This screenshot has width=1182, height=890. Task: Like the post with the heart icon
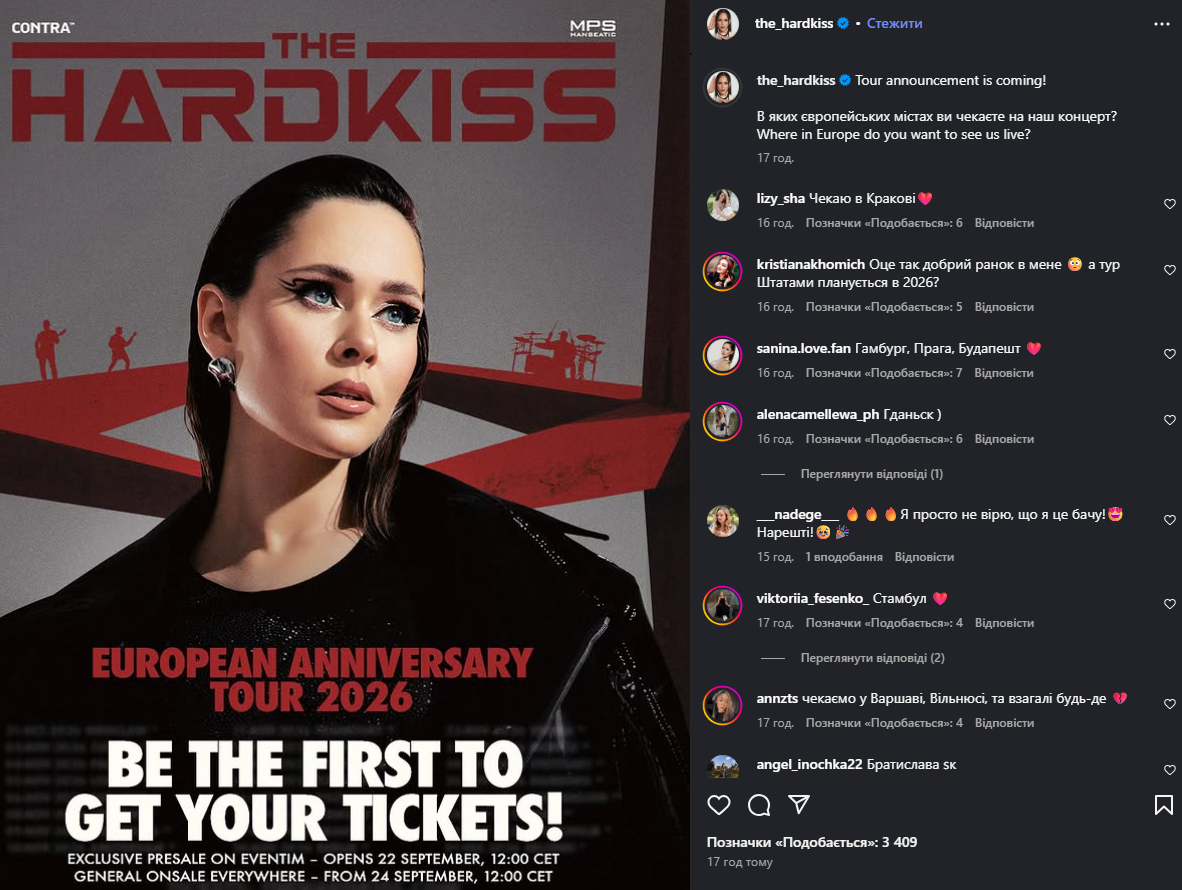[x=719, y=805]
